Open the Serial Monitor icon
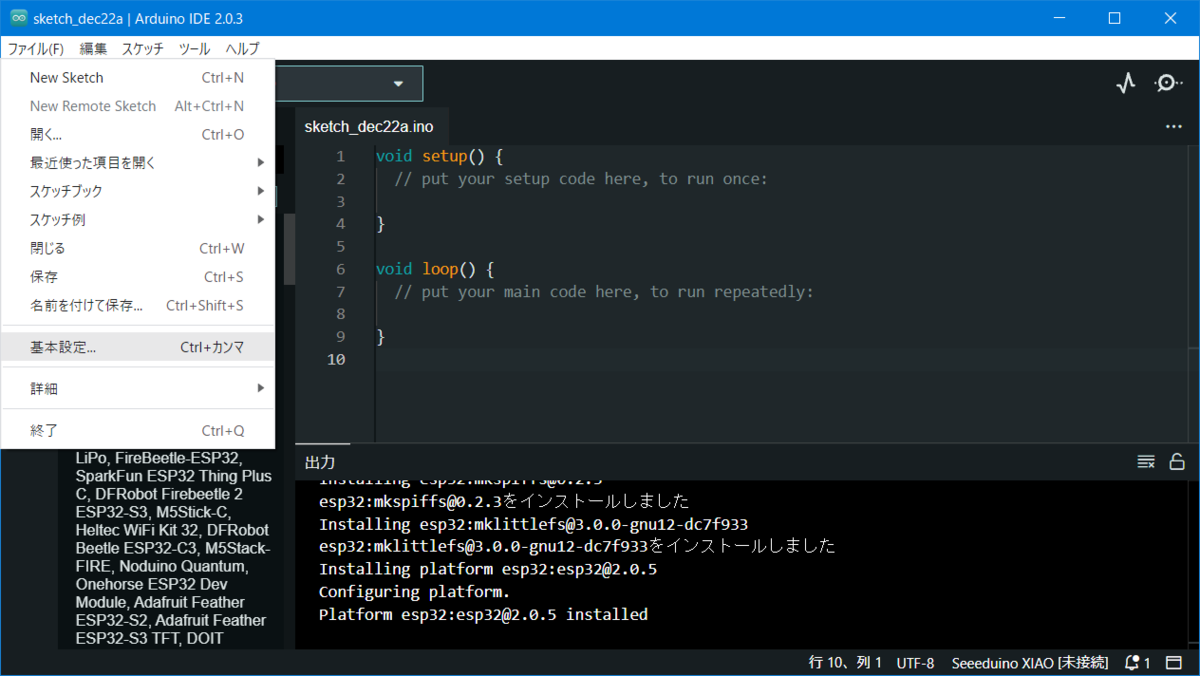The height and width of the screenshot is (676, 1200). pyautogui.click(x=1167, y=83)
